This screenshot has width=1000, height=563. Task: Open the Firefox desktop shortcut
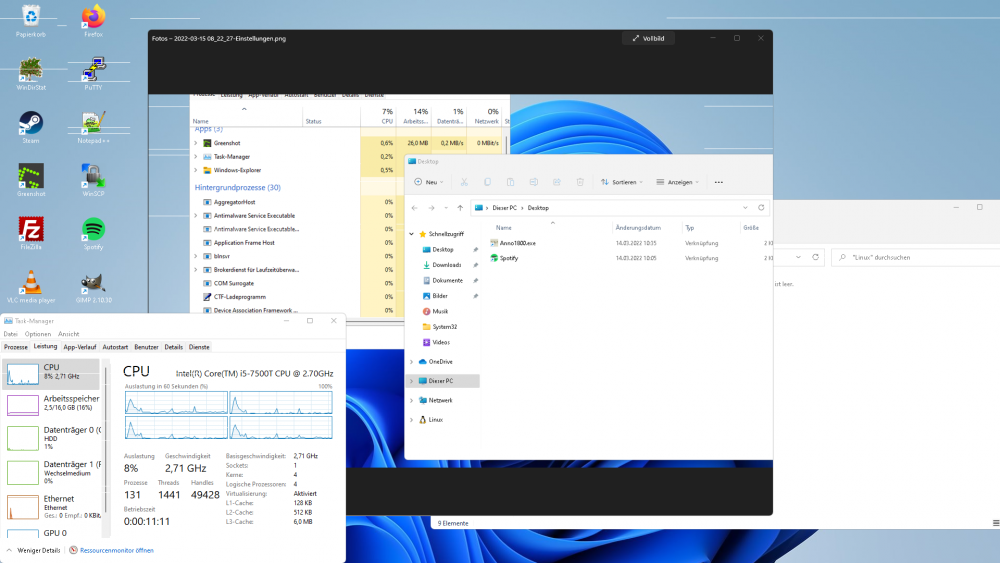pyautogui.click(x=93, y=21)
